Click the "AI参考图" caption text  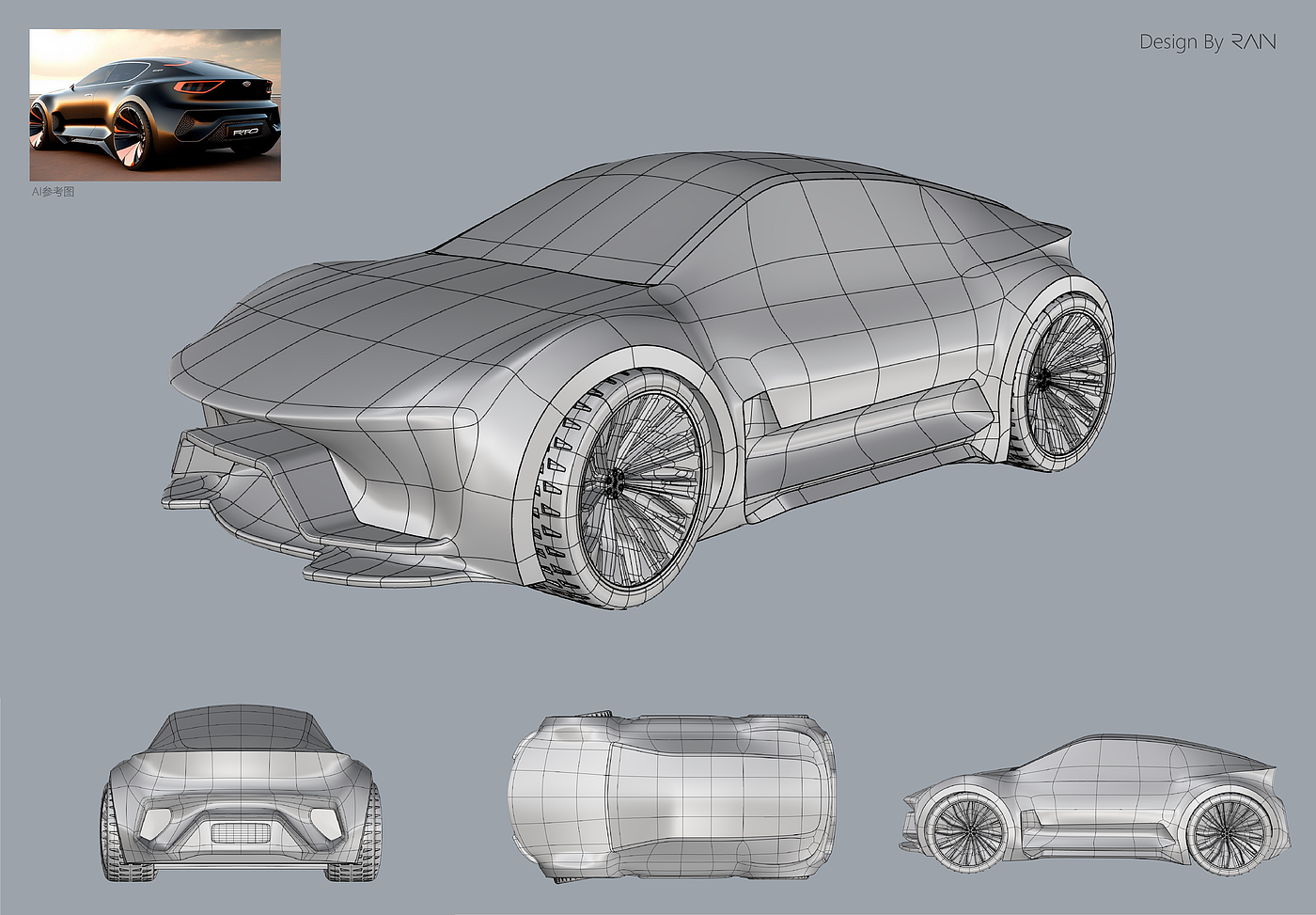point(53,192)
